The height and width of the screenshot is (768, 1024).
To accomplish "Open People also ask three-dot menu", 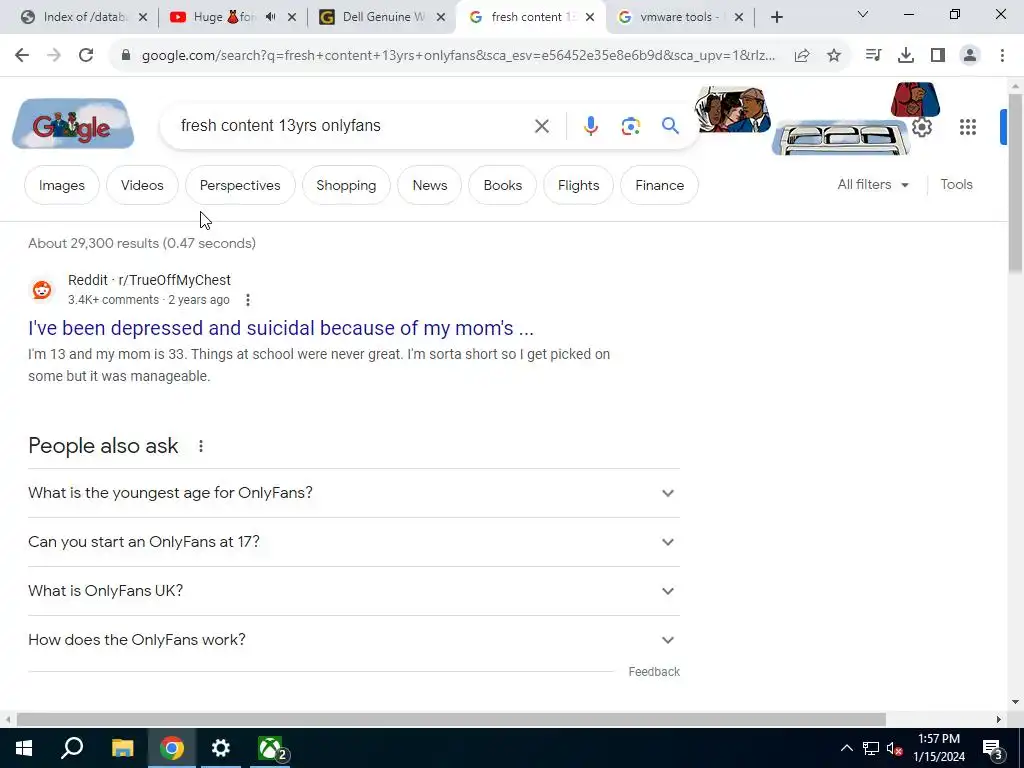I will 201,446.
